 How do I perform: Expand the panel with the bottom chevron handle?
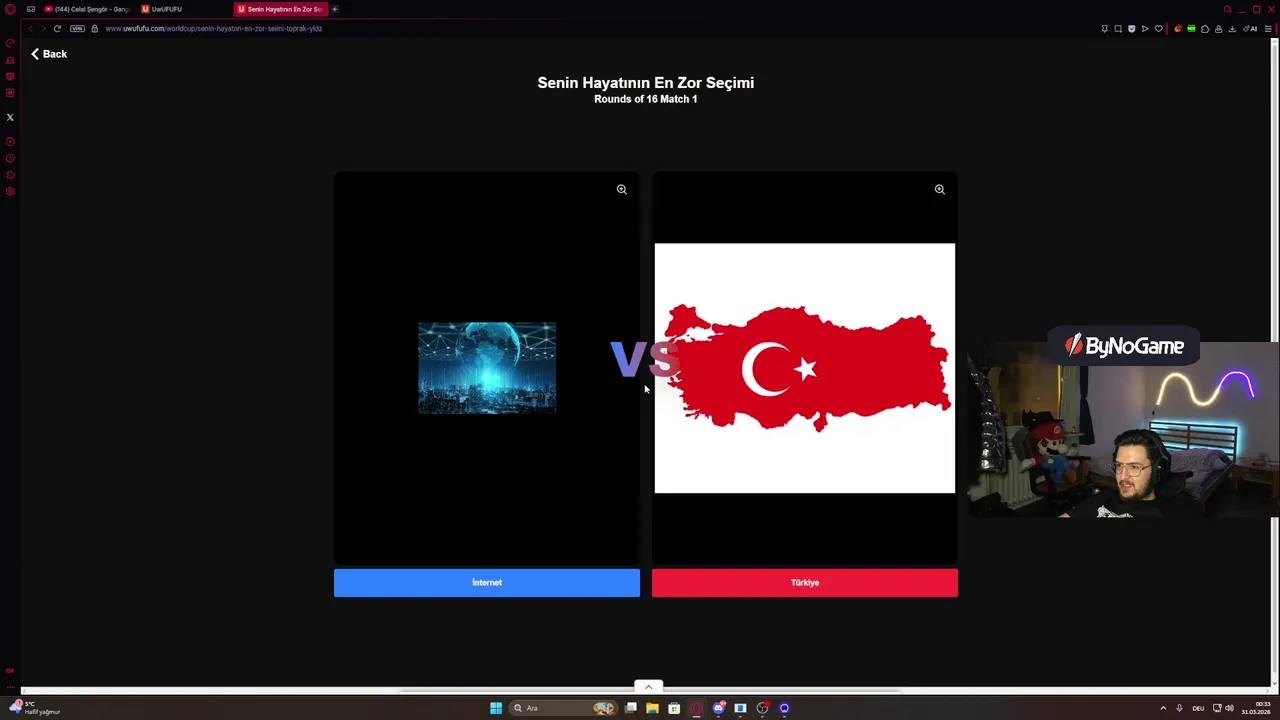[x=648, y=687]
